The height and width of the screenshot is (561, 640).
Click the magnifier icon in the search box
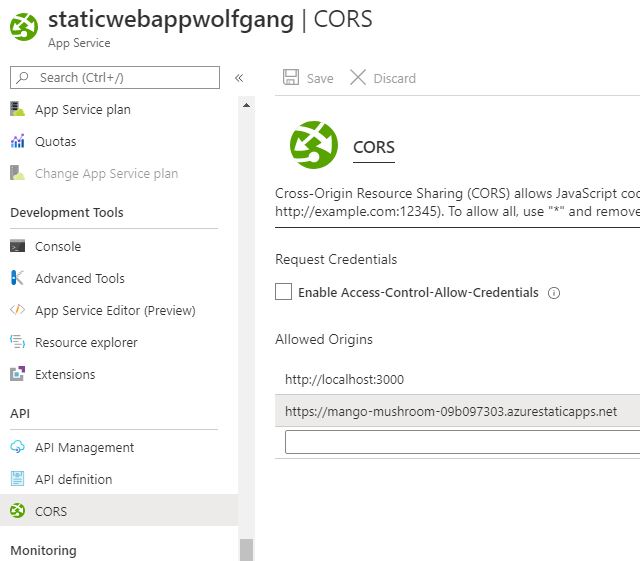[22, 77]
